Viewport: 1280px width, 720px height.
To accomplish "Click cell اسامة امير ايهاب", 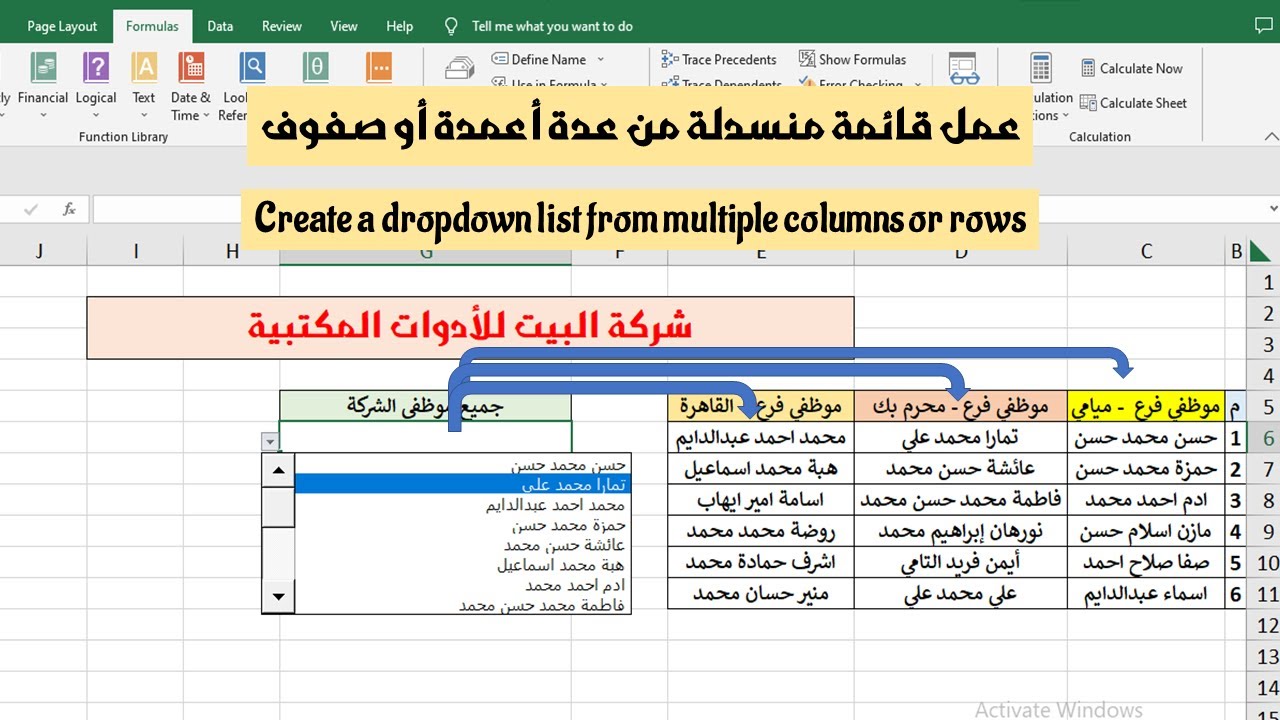I will (x=761, y=500).
